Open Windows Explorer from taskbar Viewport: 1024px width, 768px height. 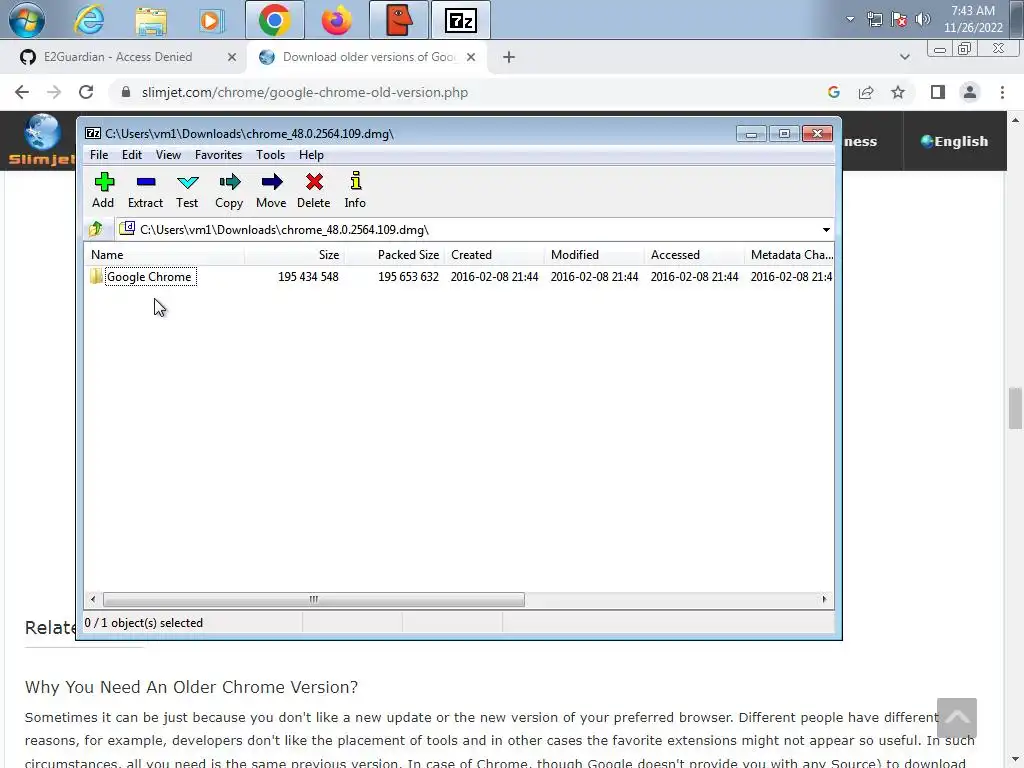pyautogui.click(x=151, y=20)
